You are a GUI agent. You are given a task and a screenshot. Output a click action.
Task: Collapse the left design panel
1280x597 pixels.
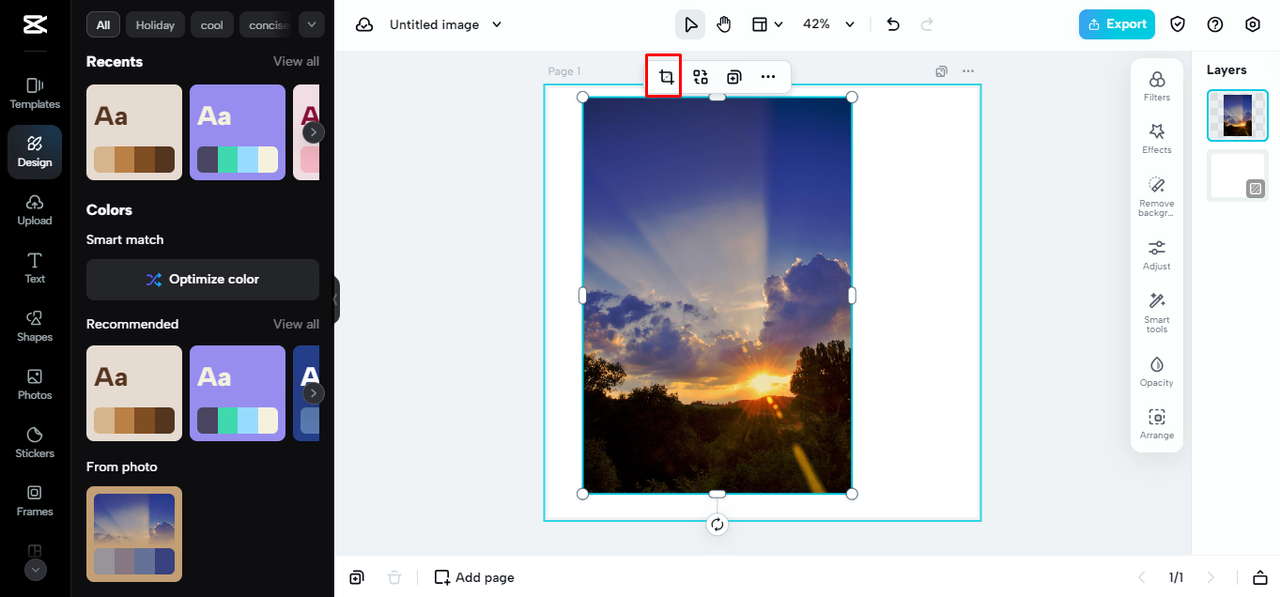337,299
